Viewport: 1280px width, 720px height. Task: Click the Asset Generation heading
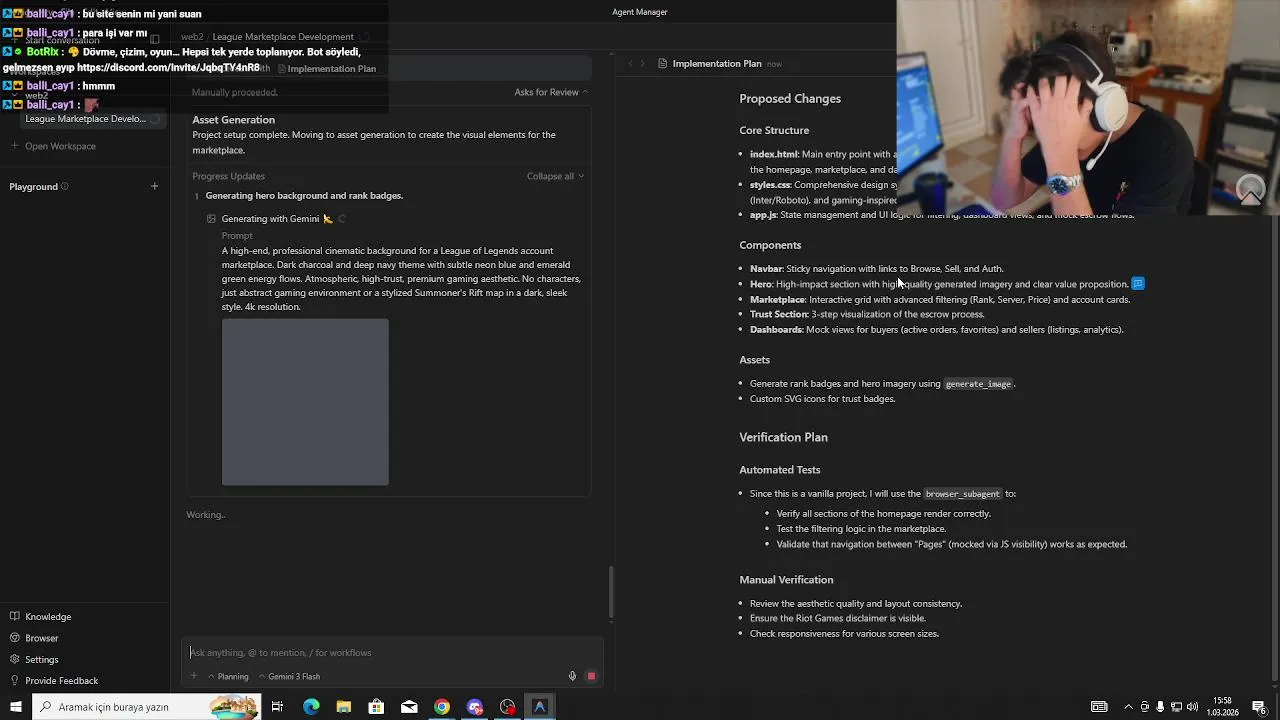[233, 120]
